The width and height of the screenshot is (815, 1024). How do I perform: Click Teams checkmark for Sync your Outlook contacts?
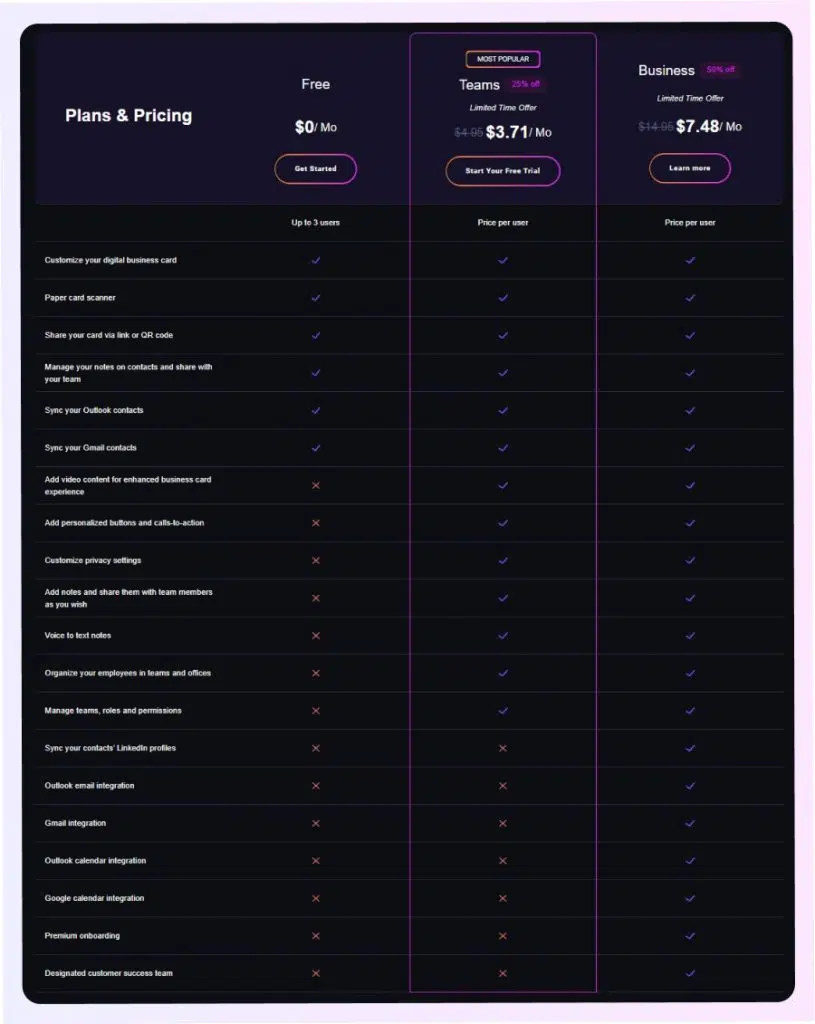(x=503, y=411)
